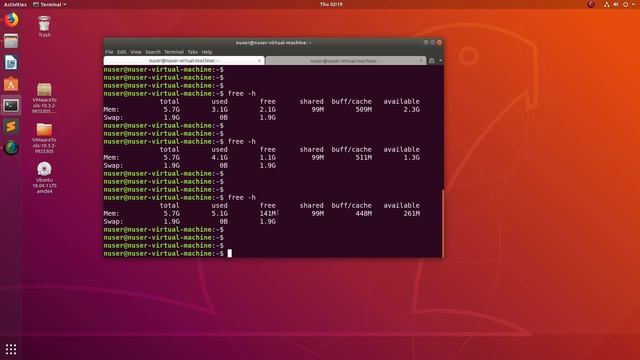Click the first 'free -h' command text

tap(242, 93)
